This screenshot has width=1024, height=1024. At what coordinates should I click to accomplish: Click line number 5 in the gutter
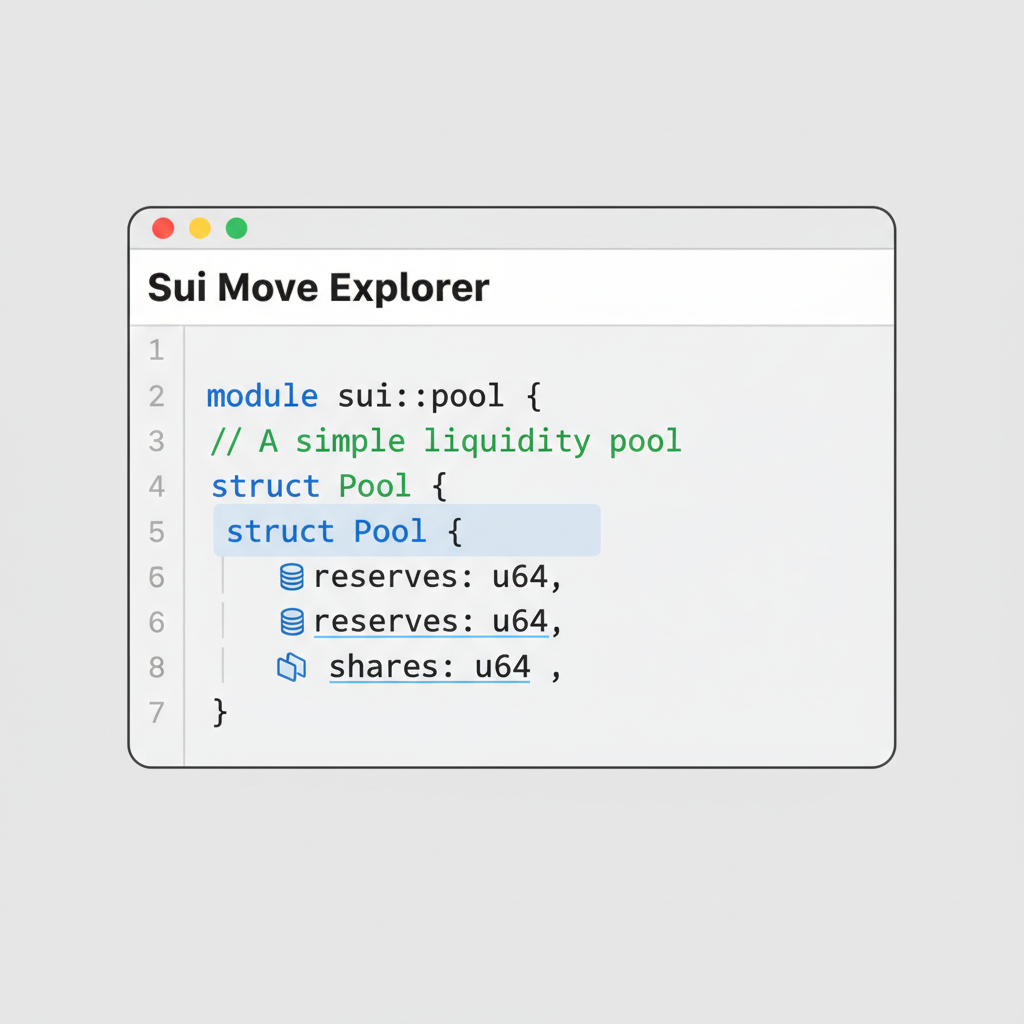pyautogui.click(x=156, y=532)
